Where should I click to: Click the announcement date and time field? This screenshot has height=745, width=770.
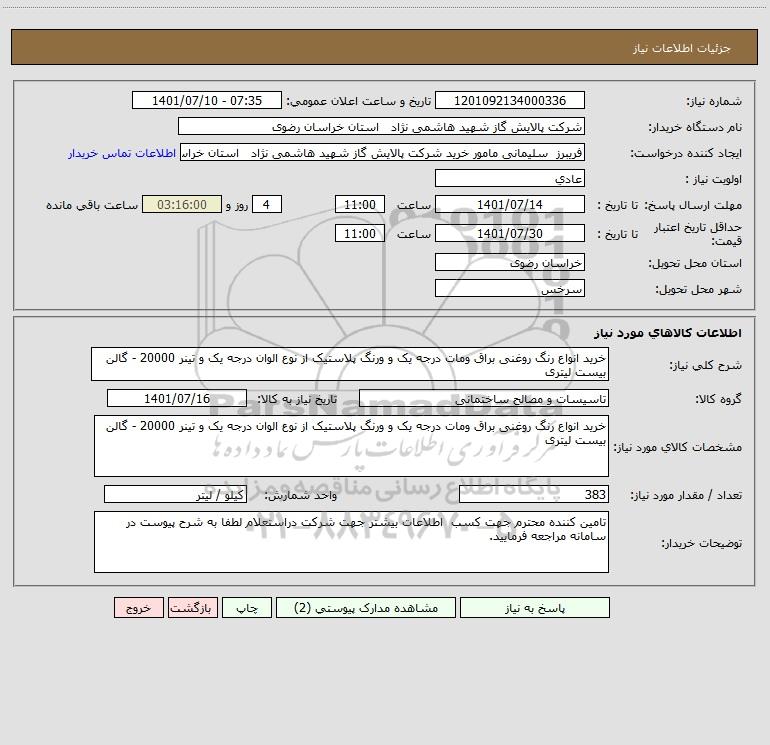click(207, 100)
